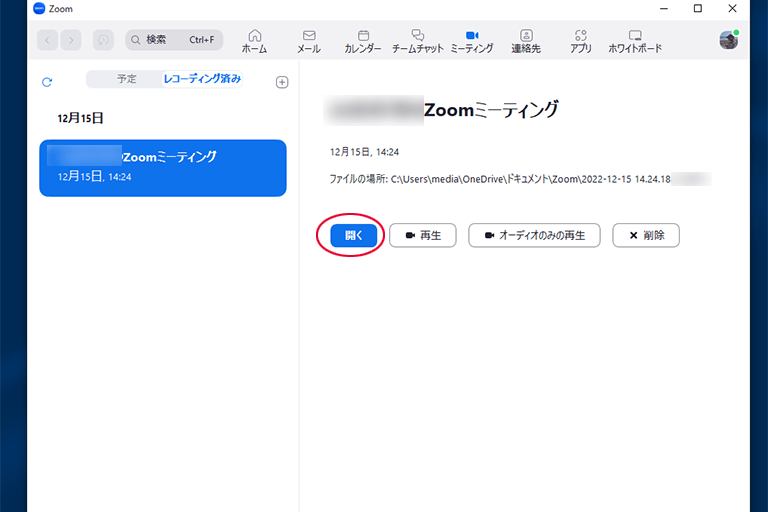Open the メール (Mail) tab

309,41
